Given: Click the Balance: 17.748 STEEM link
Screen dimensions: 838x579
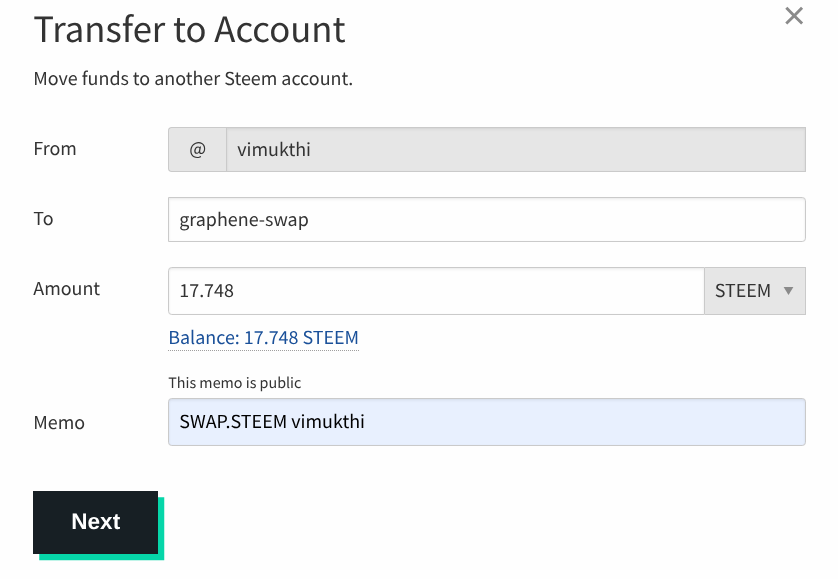Looking at the screenshot, I should click(263, 338).
